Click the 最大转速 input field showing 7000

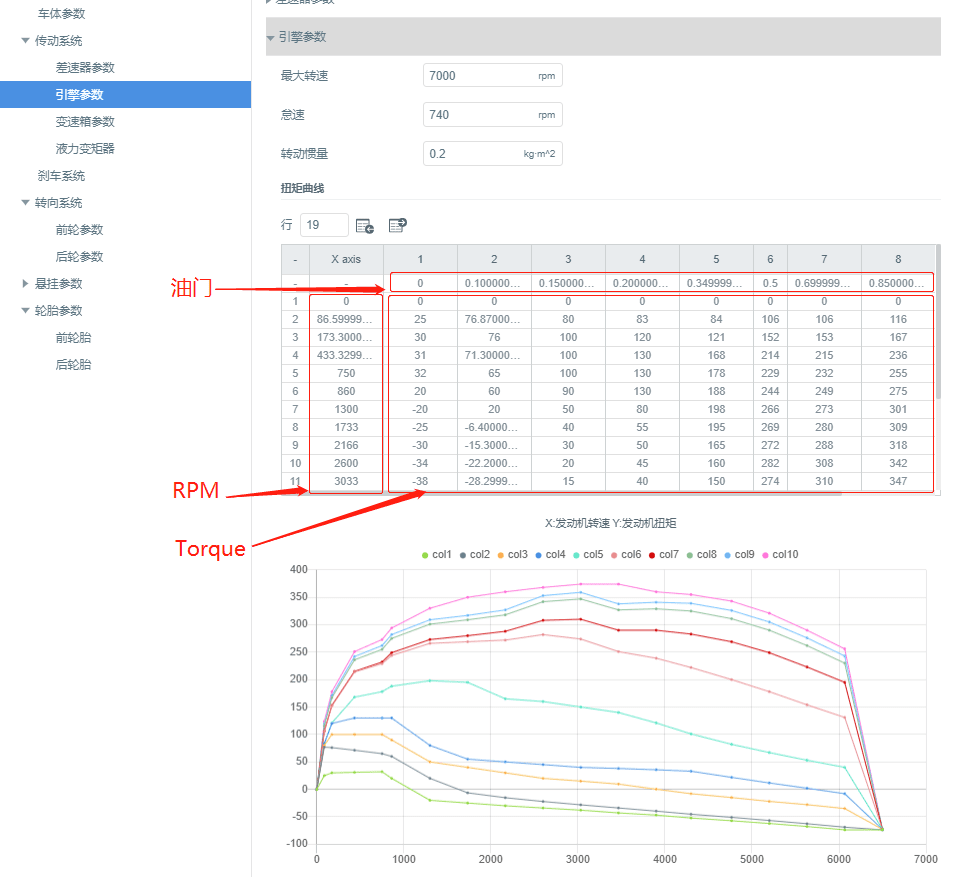click(x=492, y=75)
